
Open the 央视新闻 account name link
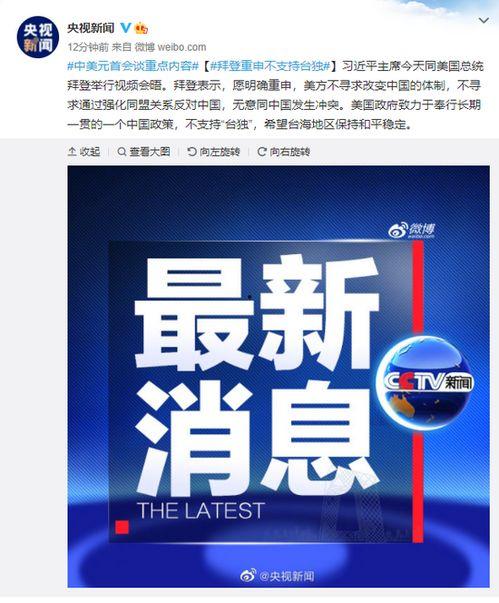91,28
